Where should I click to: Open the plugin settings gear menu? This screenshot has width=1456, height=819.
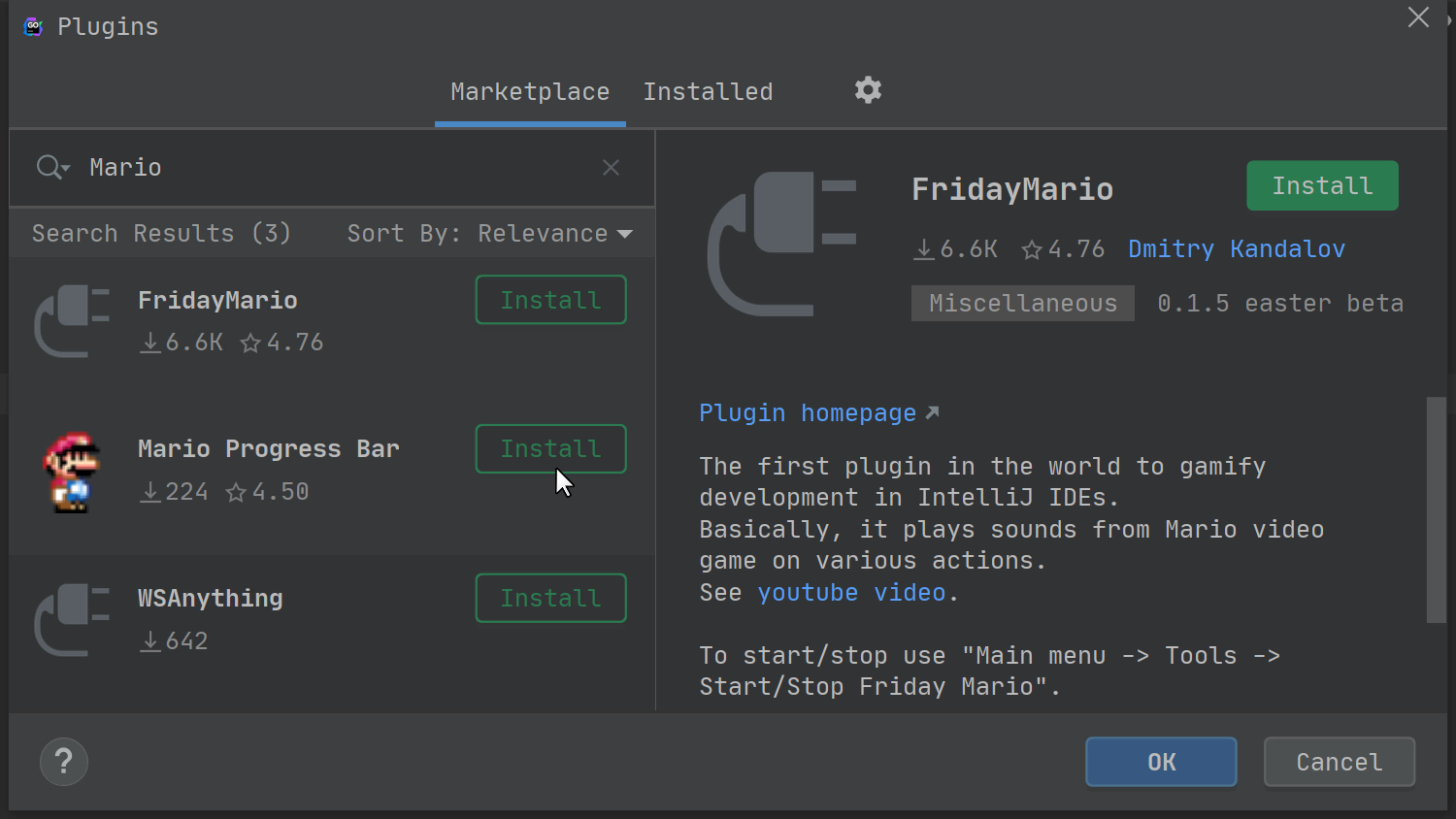click(867, 90)
